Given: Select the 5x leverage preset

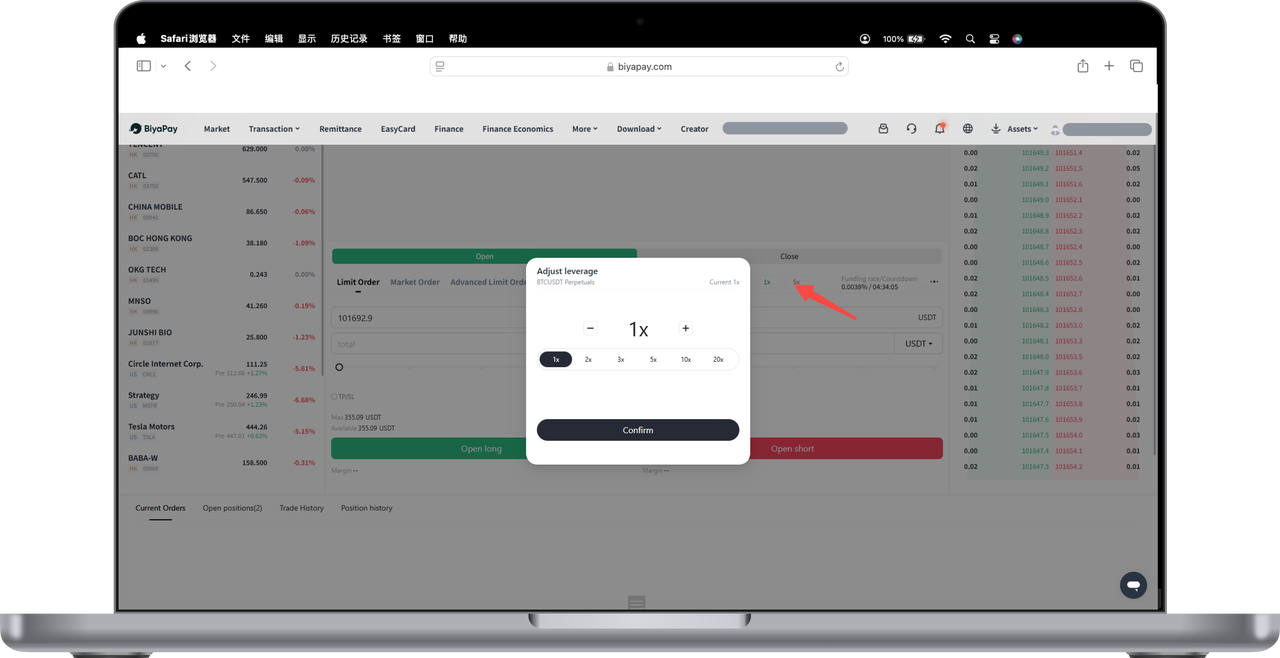Looking at the screenshot, I should point(653,359).
